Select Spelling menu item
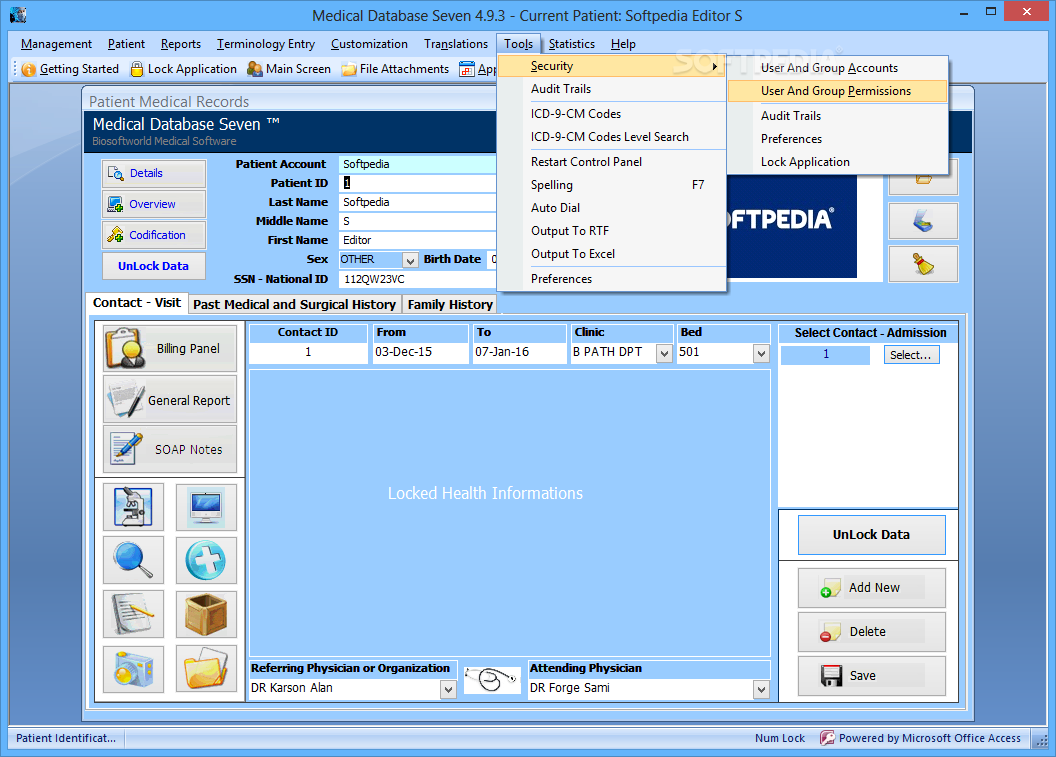Image resolution: width=1056 pixels, height=757 pixels. pyautogui.click(x=612, y=185)
